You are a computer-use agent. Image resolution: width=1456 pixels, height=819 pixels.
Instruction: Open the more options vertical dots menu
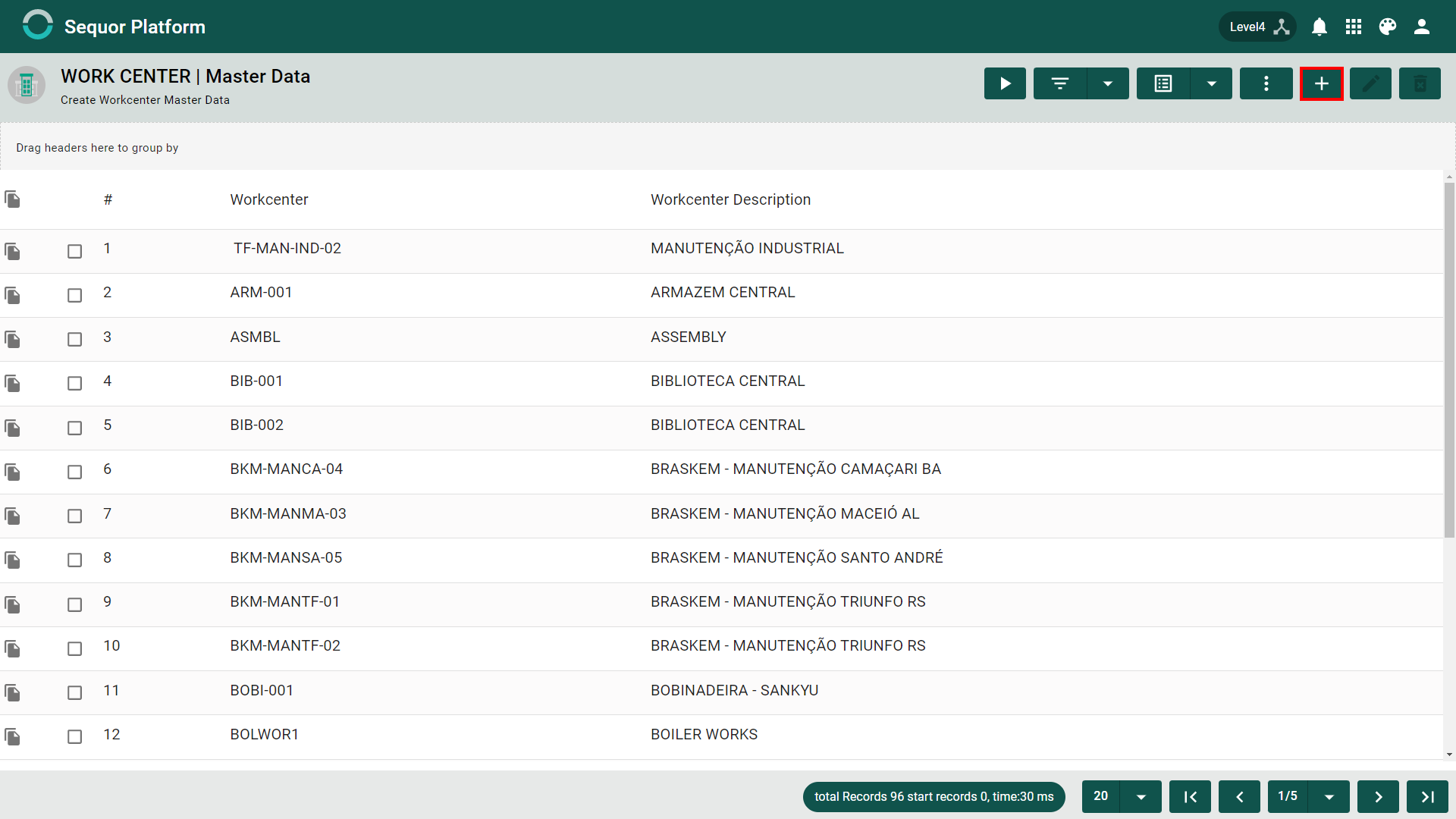pyautogui.click(x=1266, y=83)
